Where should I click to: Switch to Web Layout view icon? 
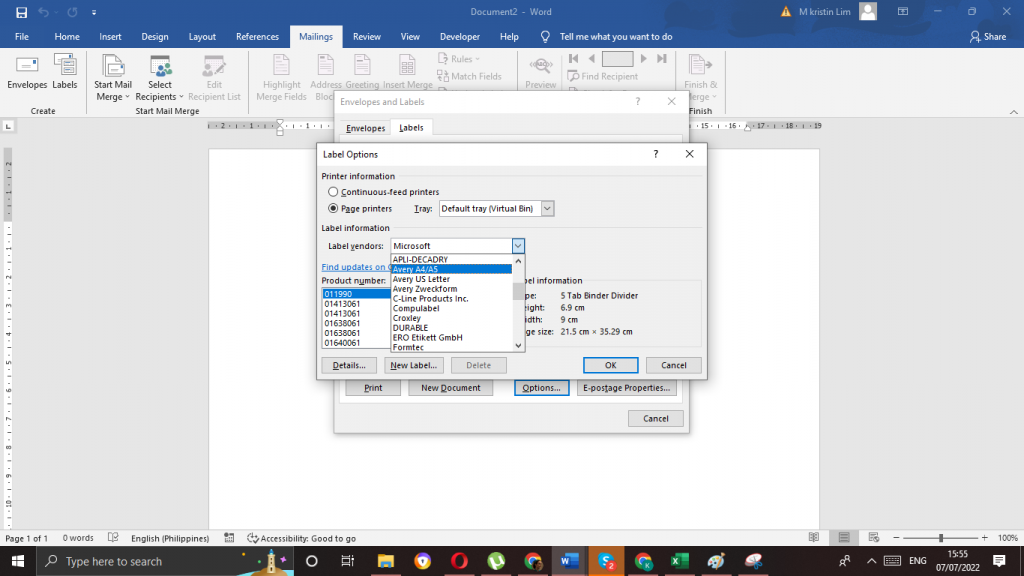[x=874, y=537]
